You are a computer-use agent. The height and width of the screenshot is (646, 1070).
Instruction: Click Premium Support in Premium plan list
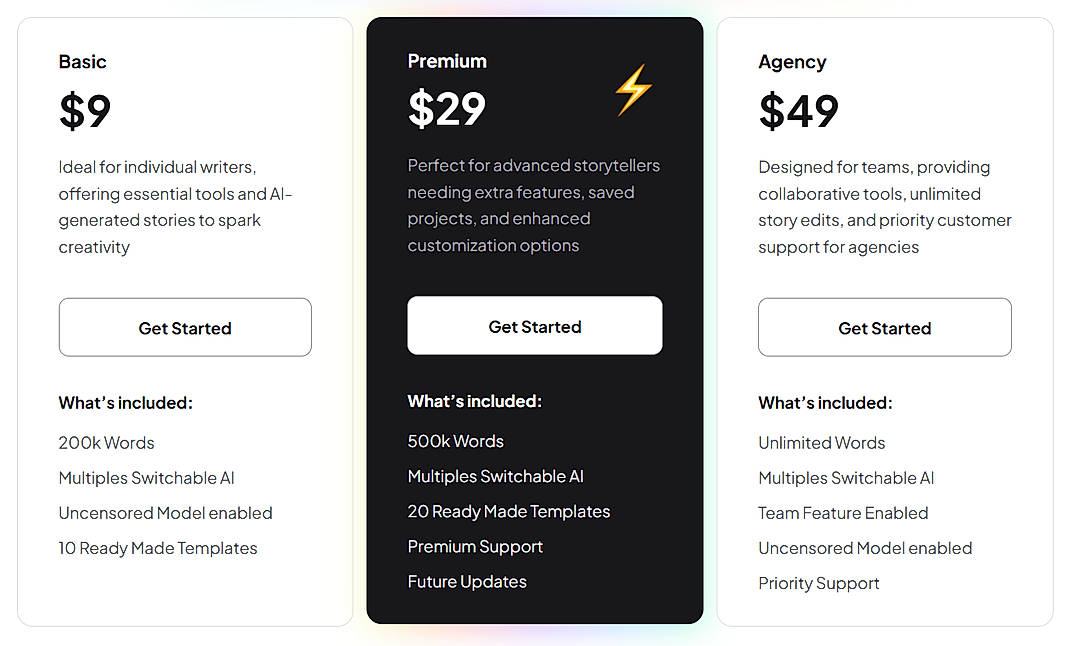click(x=475, y=547)
